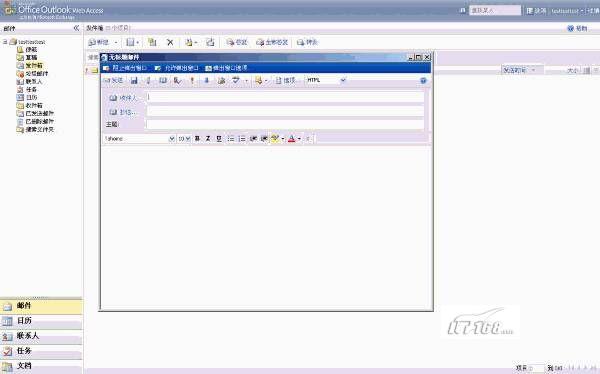Focus the Cc recipients input field

(285, 111)
